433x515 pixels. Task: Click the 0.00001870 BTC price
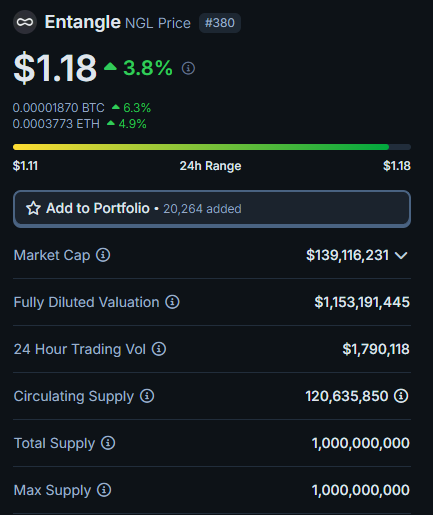point(59,108)
